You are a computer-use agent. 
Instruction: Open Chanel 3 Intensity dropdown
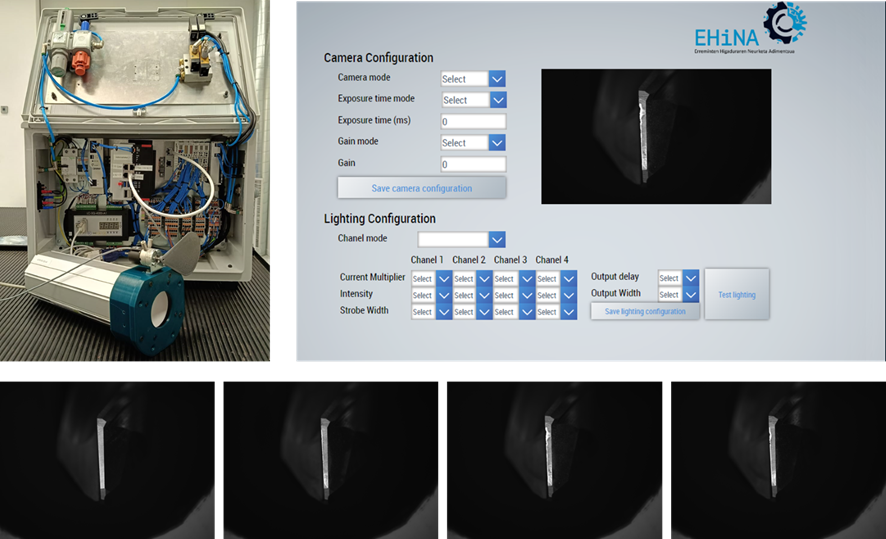point(514,295)
